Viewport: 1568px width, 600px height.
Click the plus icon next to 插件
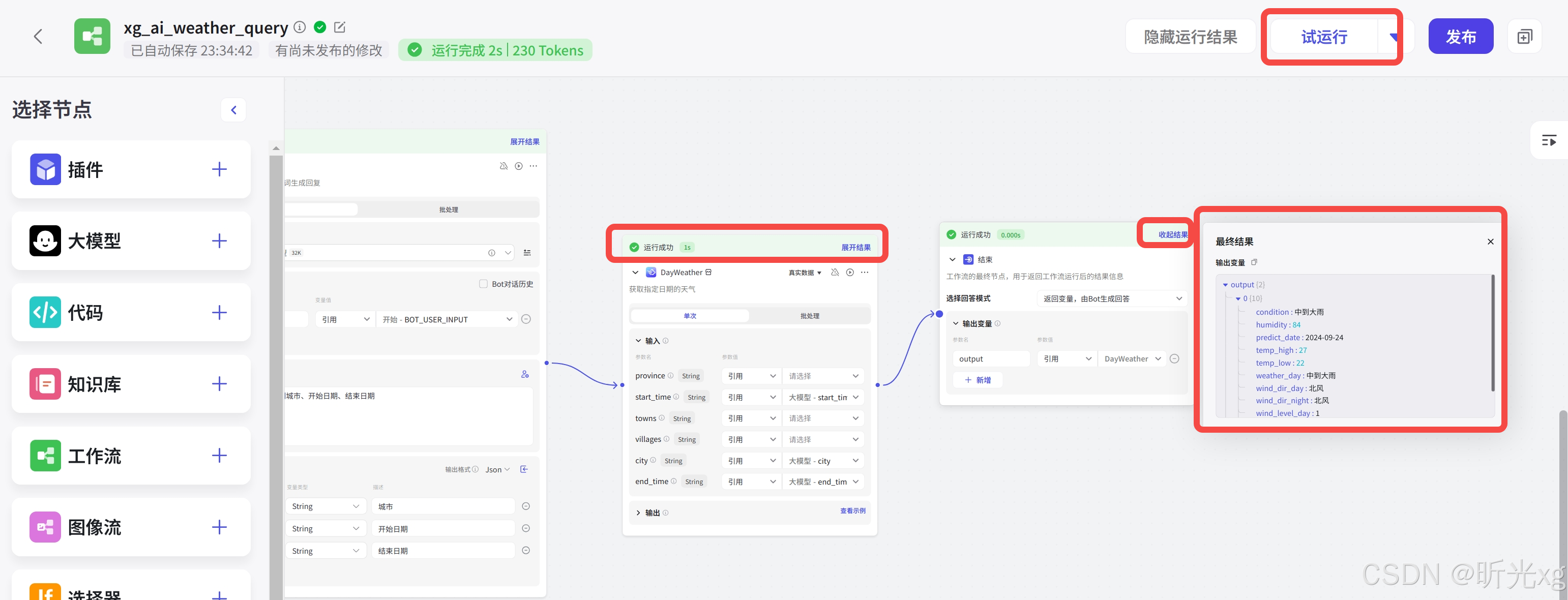(x=219, y=169)
